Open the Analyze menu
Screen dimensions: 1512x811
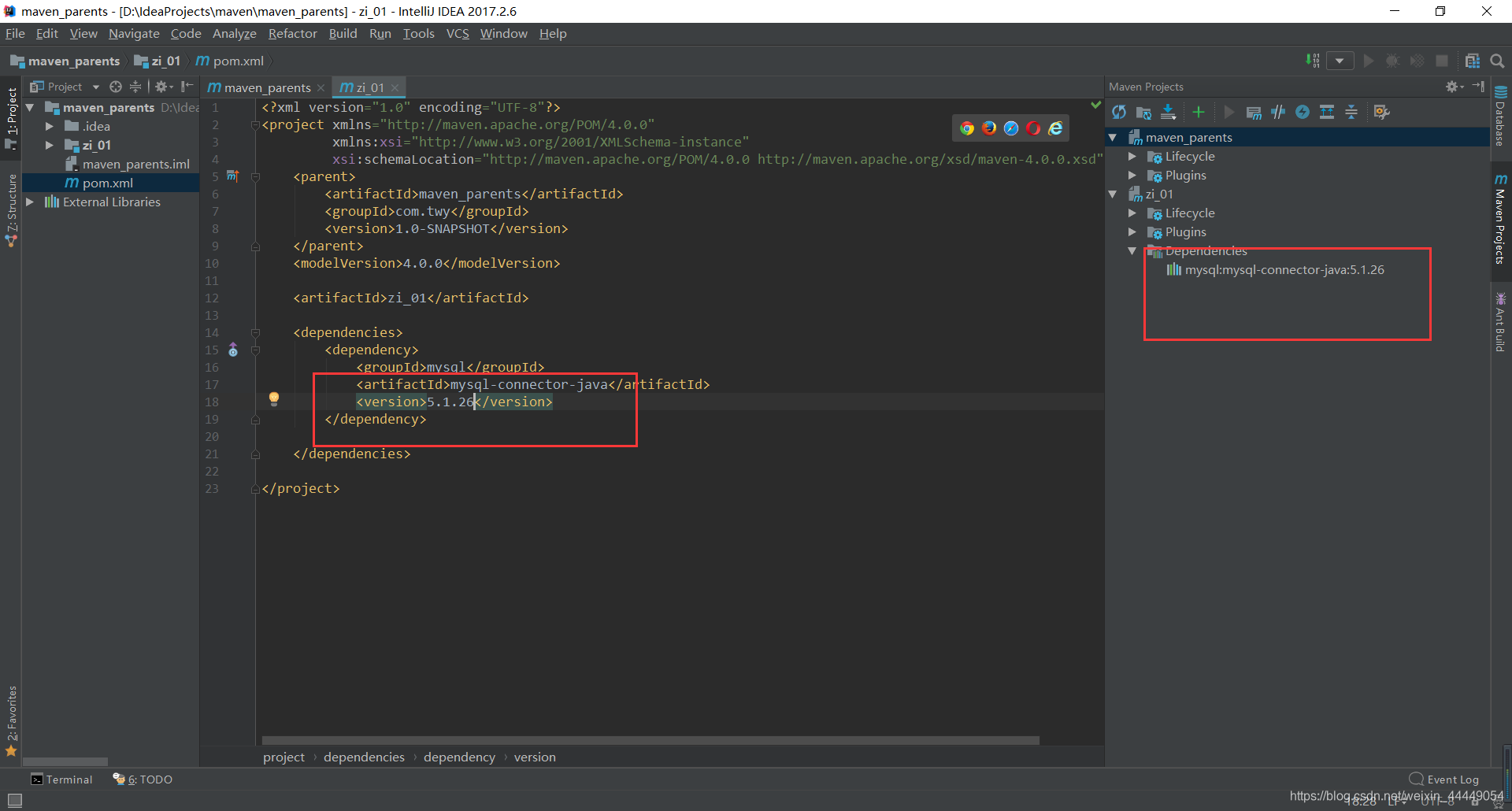tap(235, 33)
